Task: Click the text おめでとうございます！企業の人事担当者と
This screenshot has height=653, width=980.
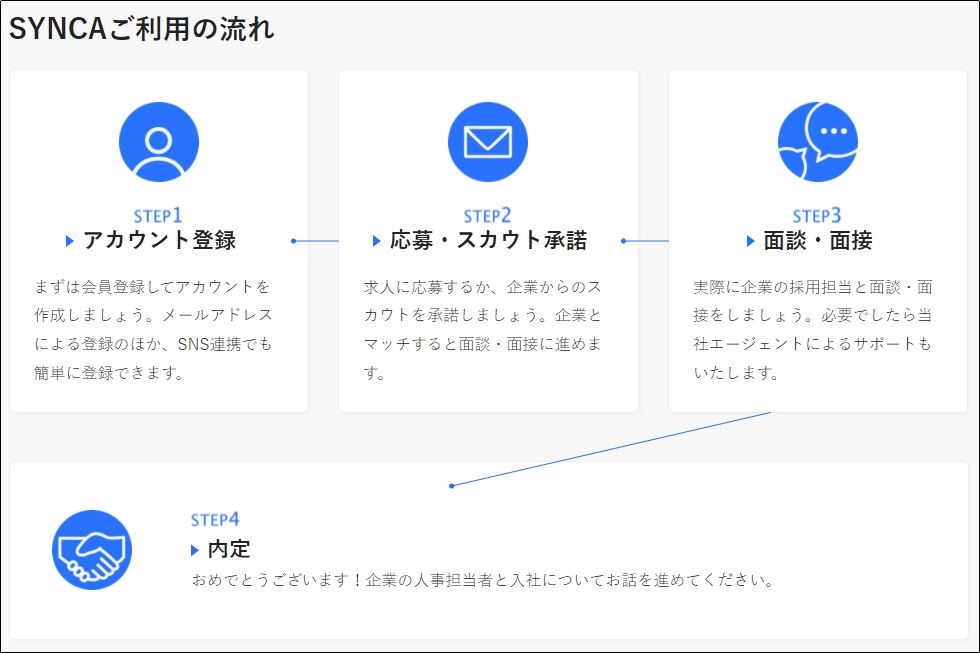Action: tap(483, 580)
